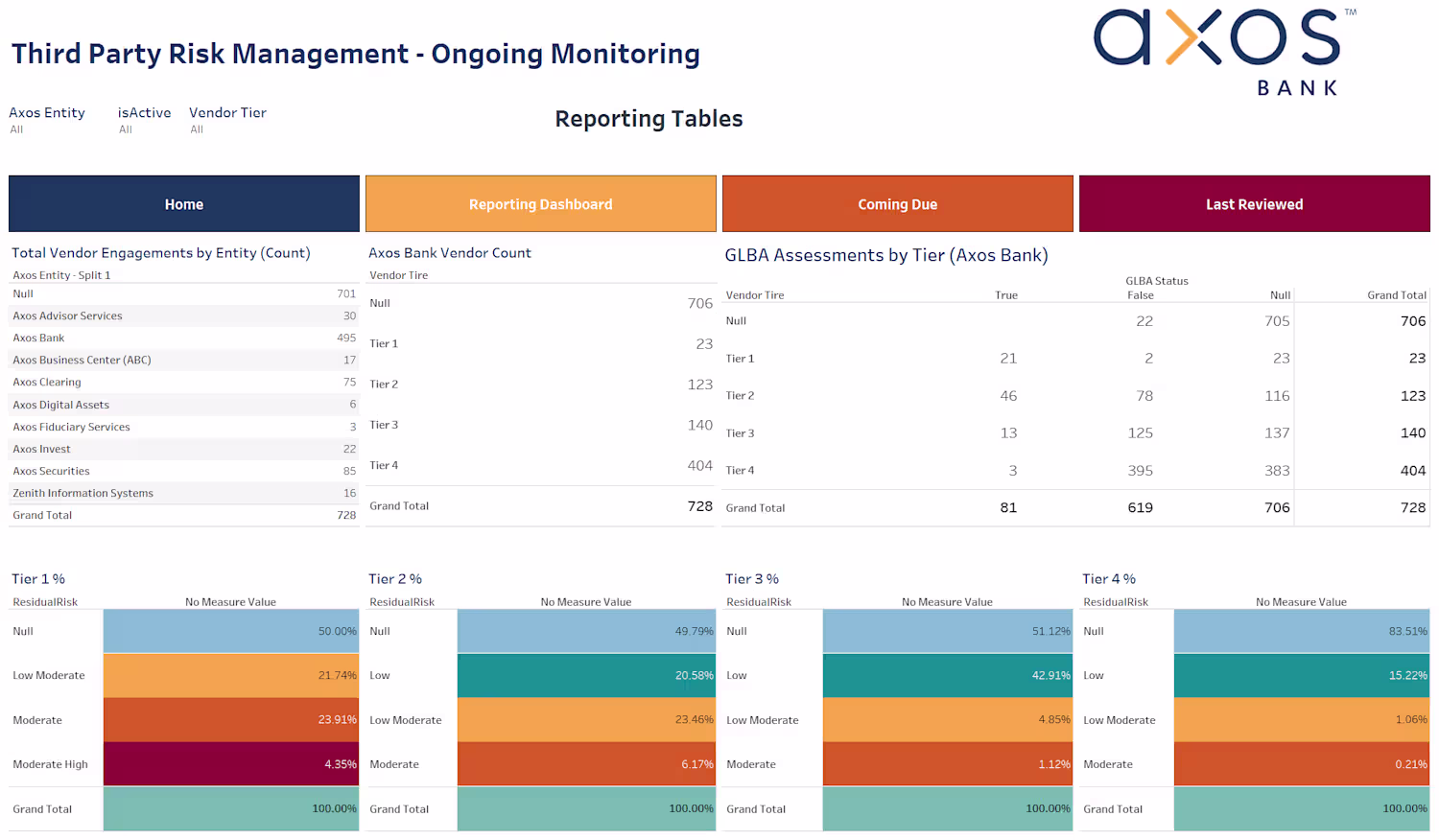Click the 'Total Vendor Engagements by Entity (Count)' title

click(x=161, y=253)
